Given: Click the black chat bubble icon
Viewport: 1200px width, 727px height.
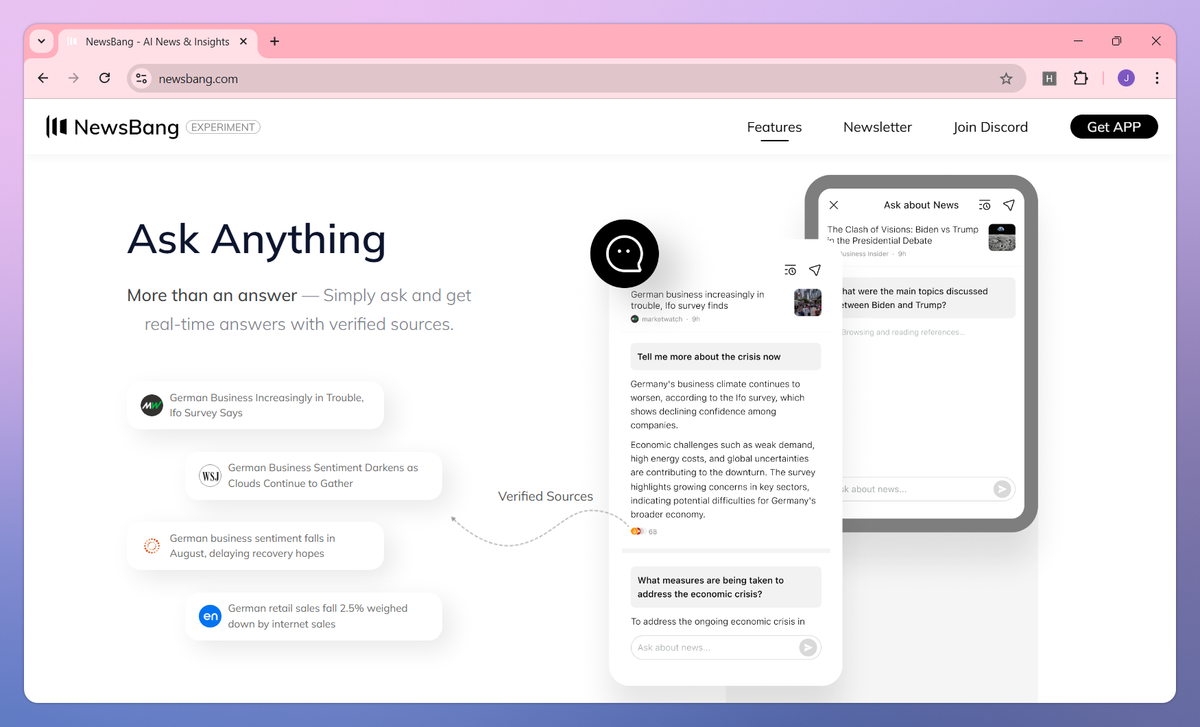Looking at the screenshot, I should (x=623, y=253).
